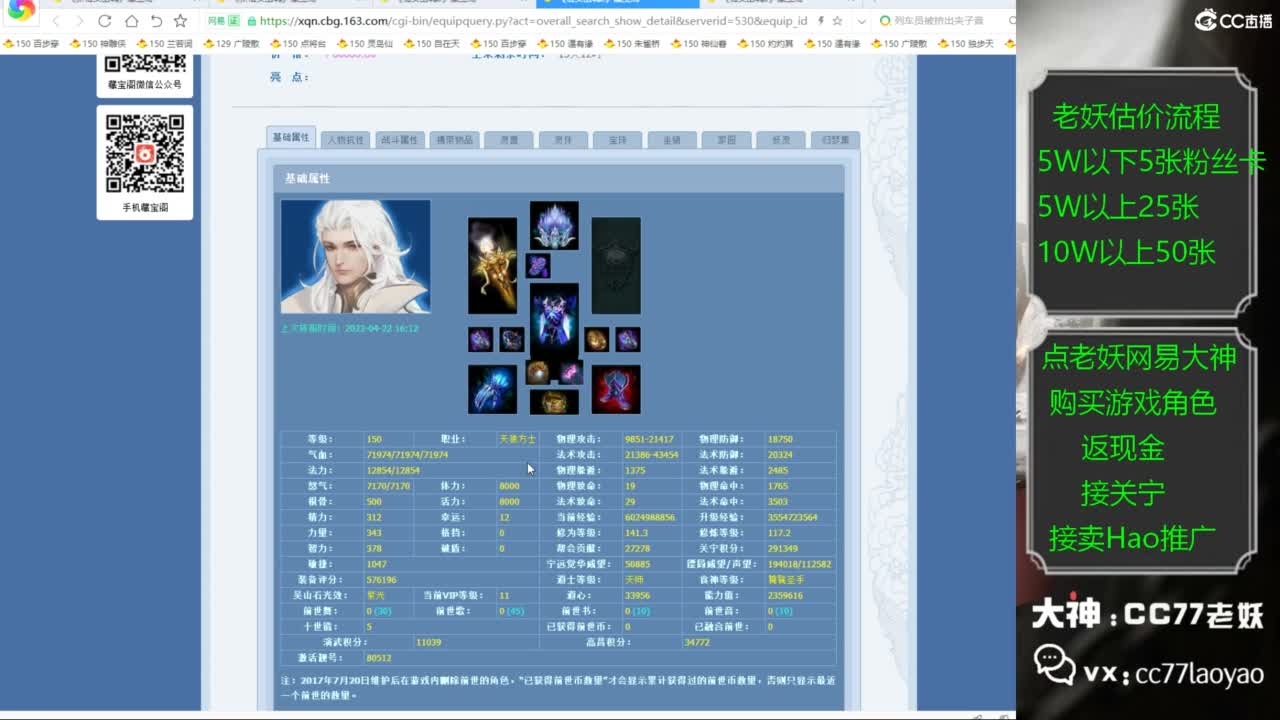
Task: Click the golden belt icon below the armor
Action: pyautogui.click(x=554, y=402)
